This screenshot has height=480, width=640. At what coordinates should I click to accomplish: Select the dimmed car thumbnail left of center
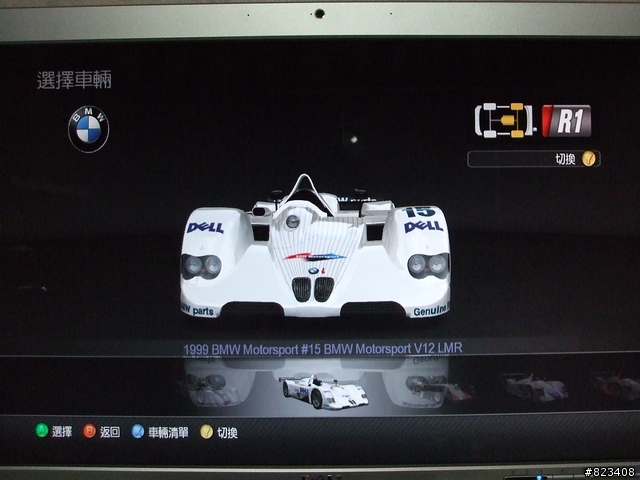[212, 390]
